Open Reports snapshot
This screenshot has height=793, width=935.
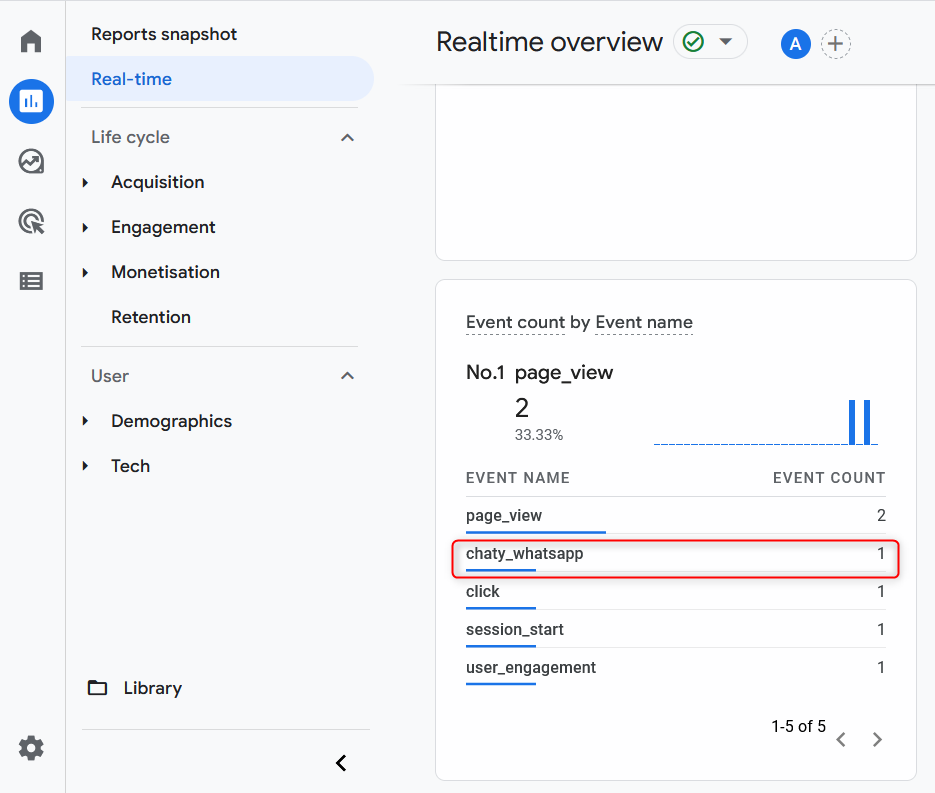[x=164, y=35]
